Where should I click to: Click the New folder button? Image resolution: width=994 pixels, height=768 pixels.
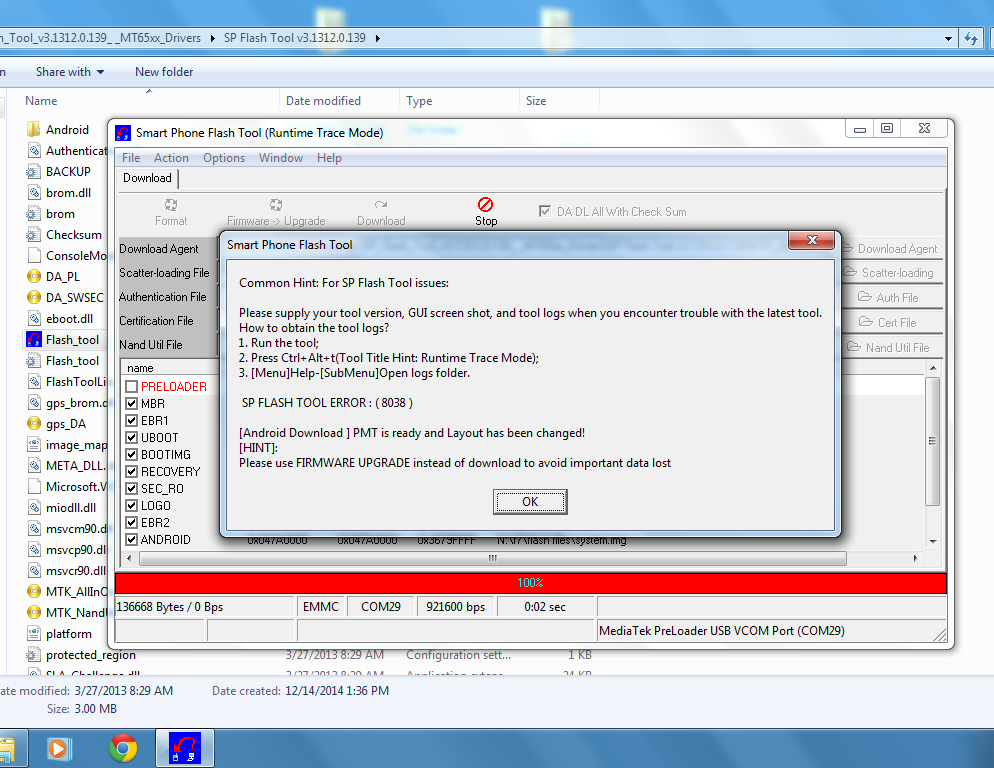[164, 72]
